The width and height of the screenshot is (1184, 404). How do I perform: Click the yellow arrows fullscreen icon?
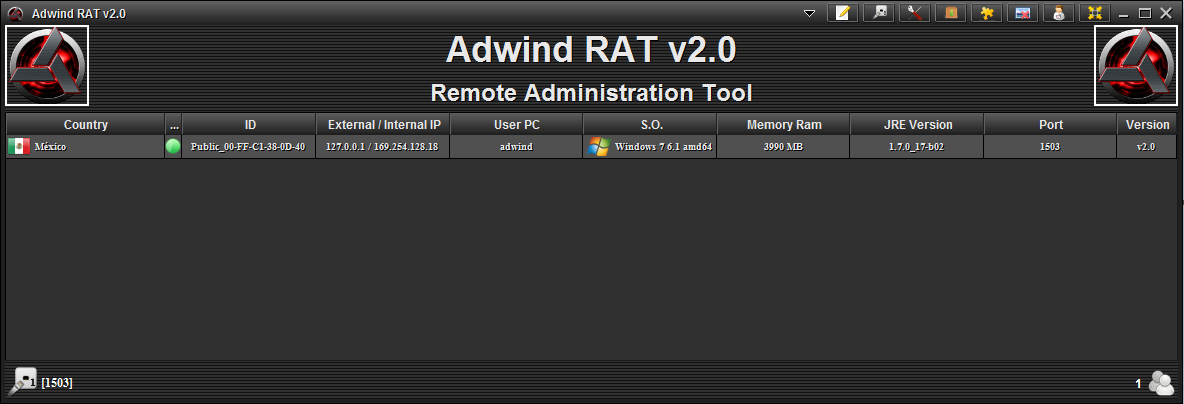click(1094, 13)
